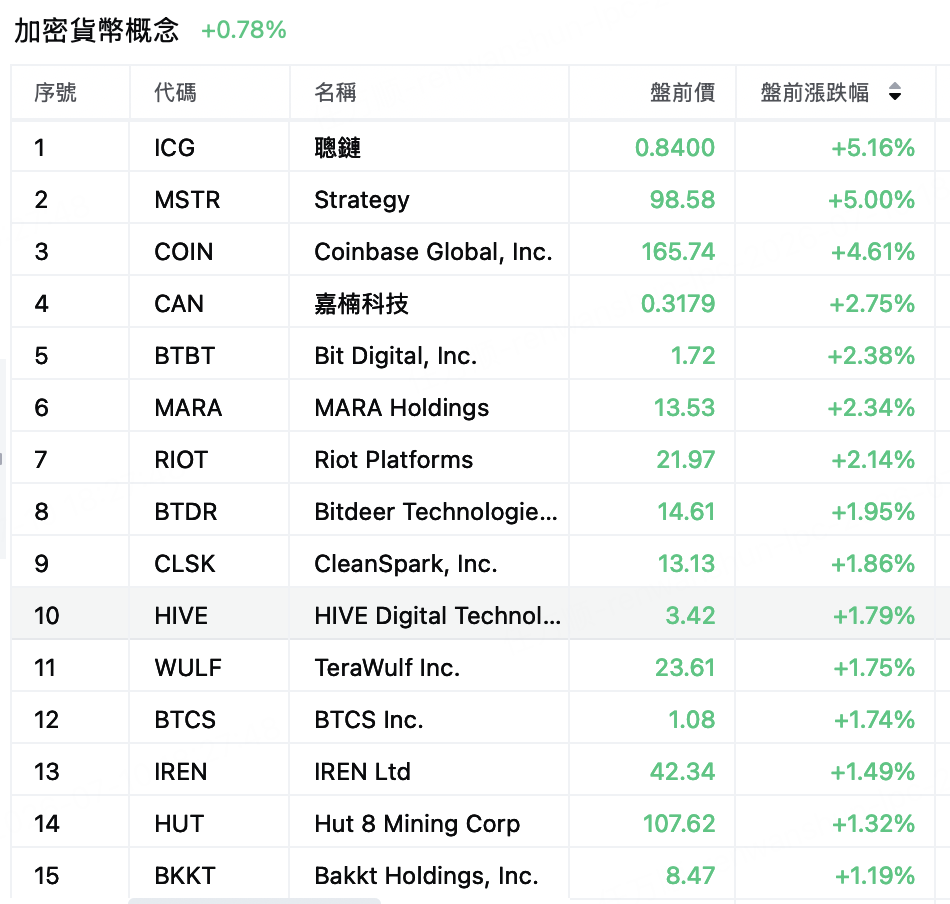This screenshot has height=904, width=950.
Task: Click the horizontal scrollbar at bottom
Action: point(254,901)
